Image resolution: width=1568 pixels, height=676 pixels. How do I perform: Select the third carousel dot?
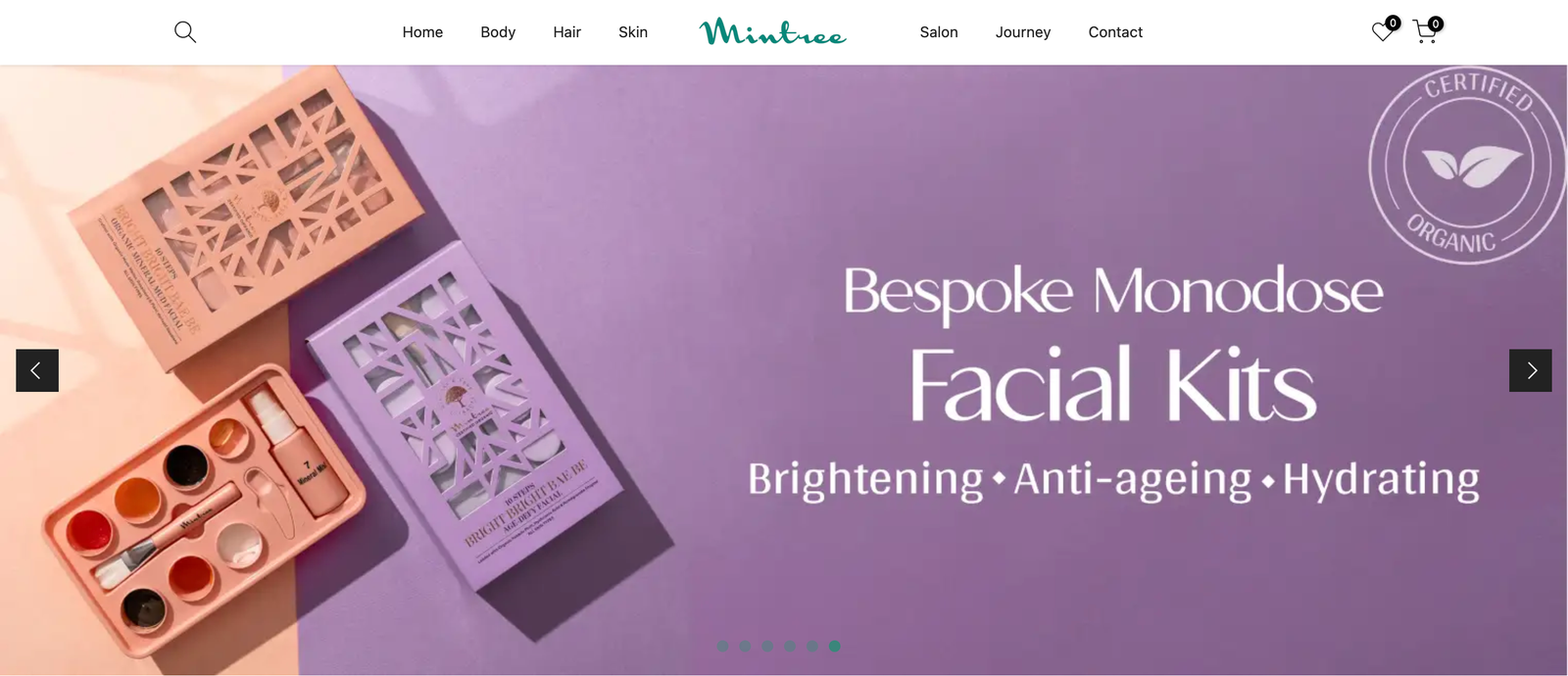point(767,647)
